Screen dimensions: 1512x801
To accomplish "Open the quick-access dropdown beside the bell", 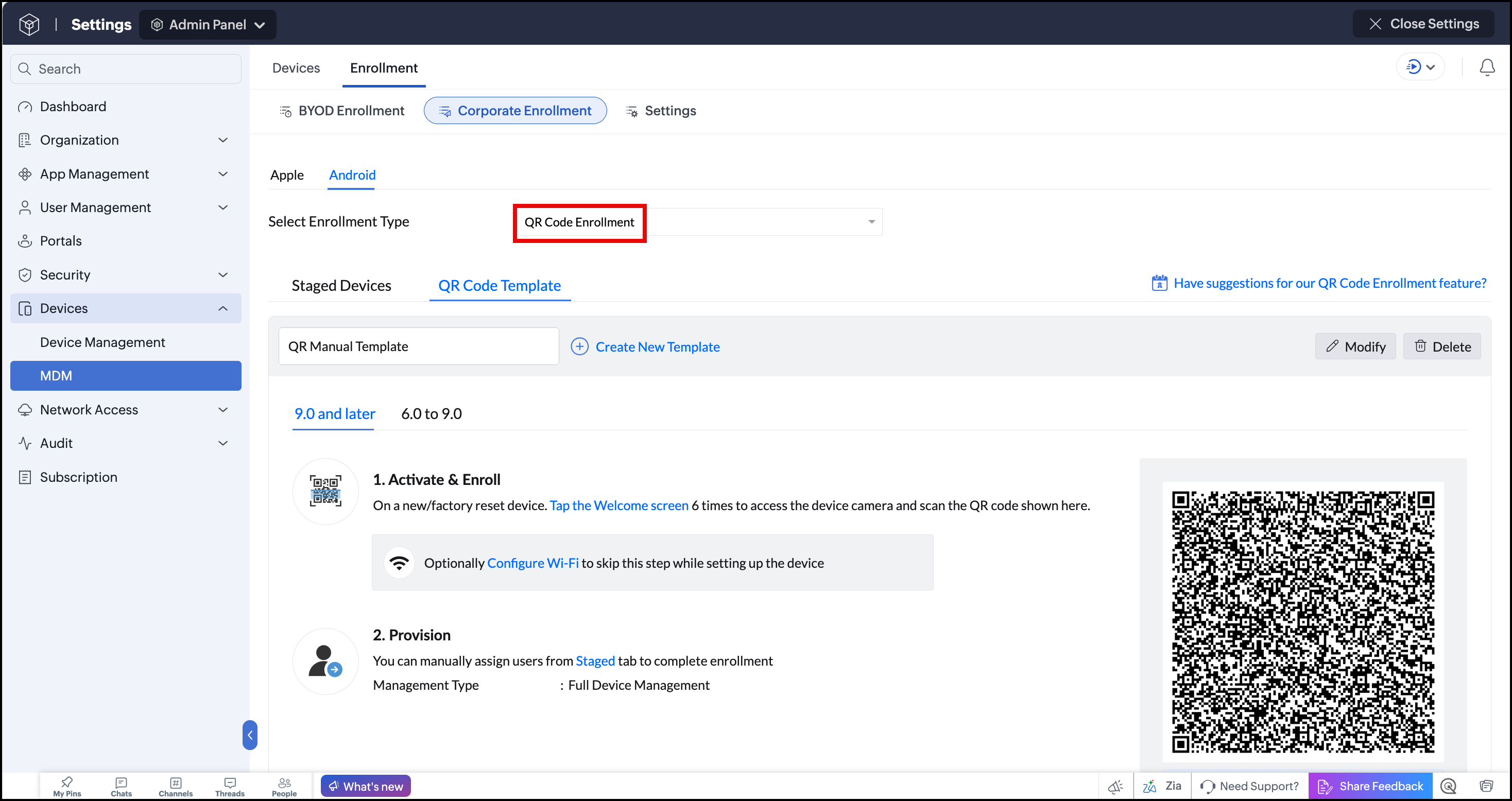I will (x=1420, y=67).
